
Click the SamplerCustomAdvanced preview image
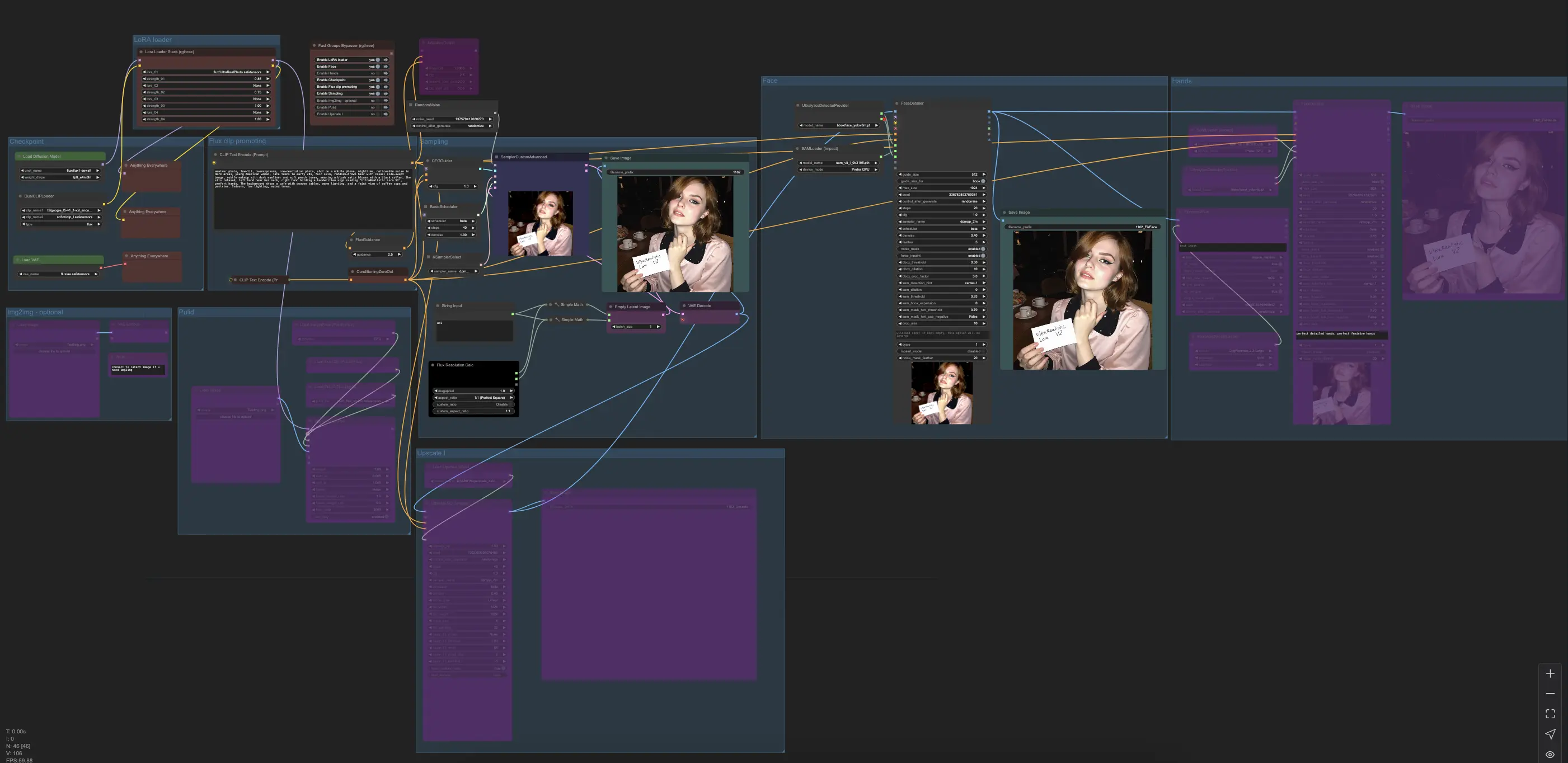pos(541,223)
